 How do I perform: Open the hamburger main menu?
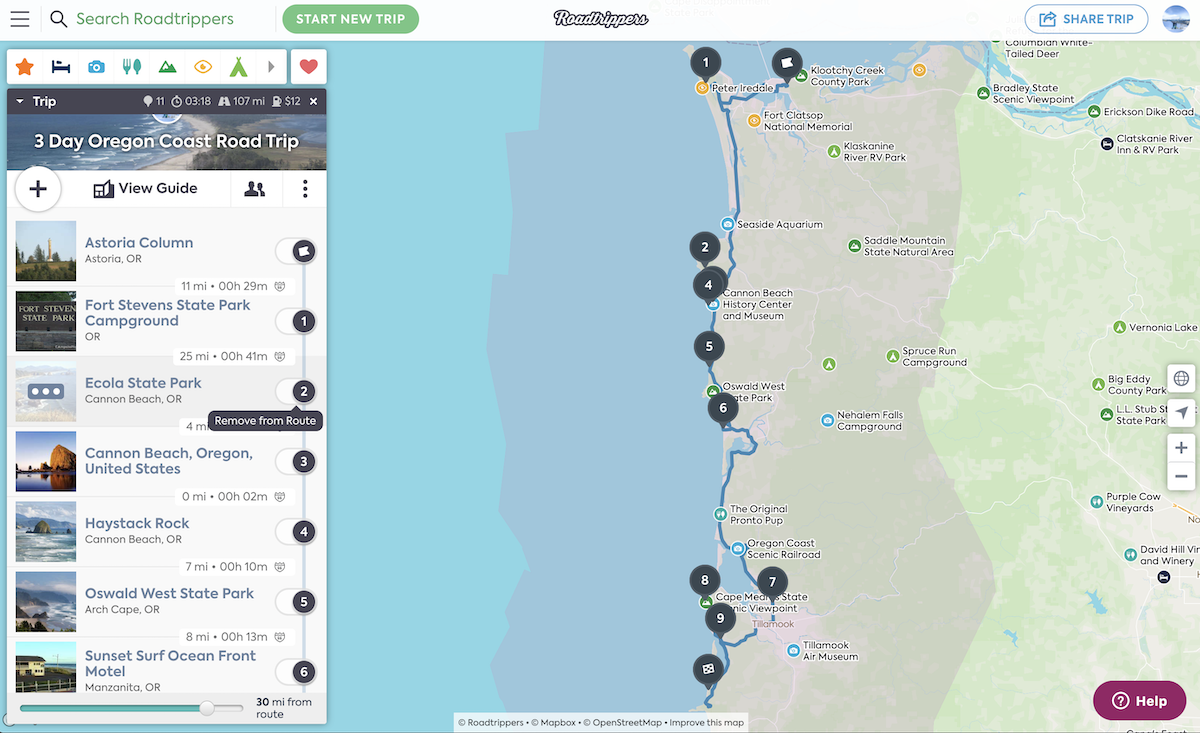click(x=20, y=19)
